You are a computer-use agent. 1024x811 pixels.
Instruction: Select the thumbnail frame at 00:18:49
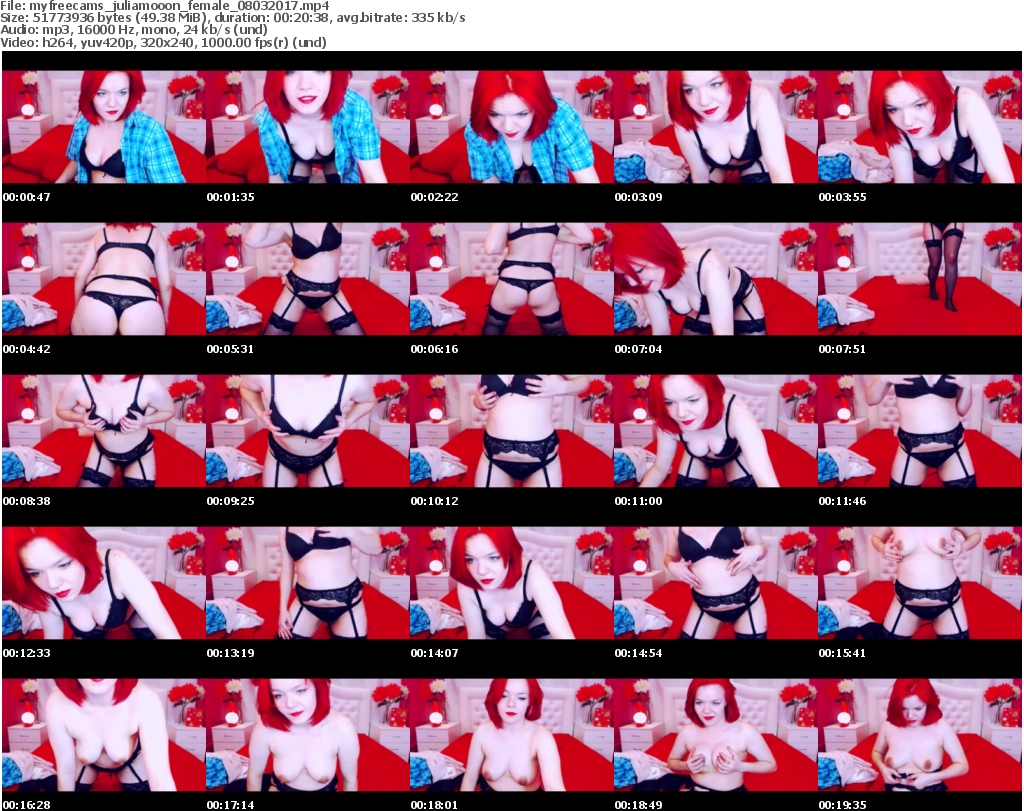pyautogui.click(x=716, y=735)
